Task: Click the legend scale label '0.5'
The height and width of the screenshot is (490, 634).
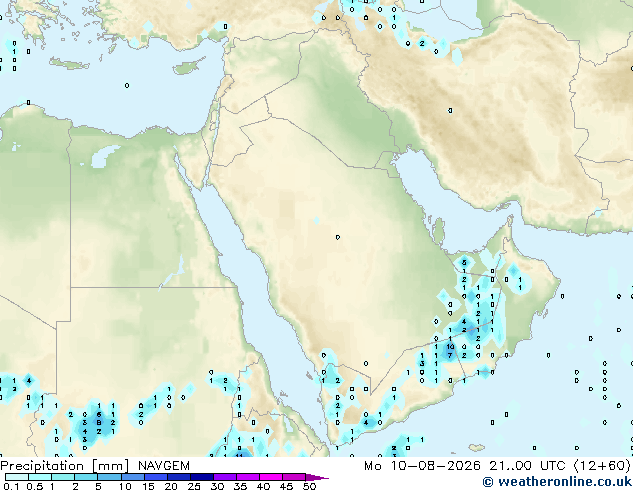Action: (x=35, y=486)
